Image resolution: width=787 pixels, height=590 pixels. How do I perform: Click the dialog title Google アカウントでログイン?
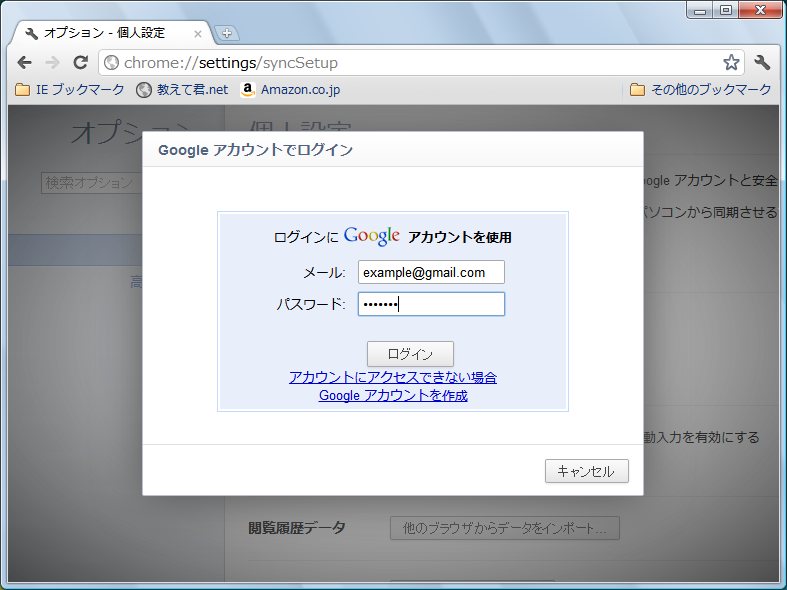[x=255, y=150]
